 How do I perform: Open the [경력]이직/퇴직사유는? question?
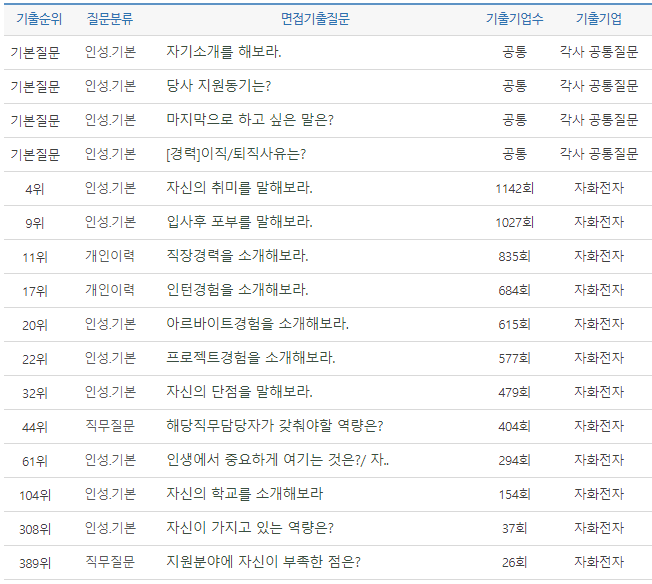tap(235, 154)
